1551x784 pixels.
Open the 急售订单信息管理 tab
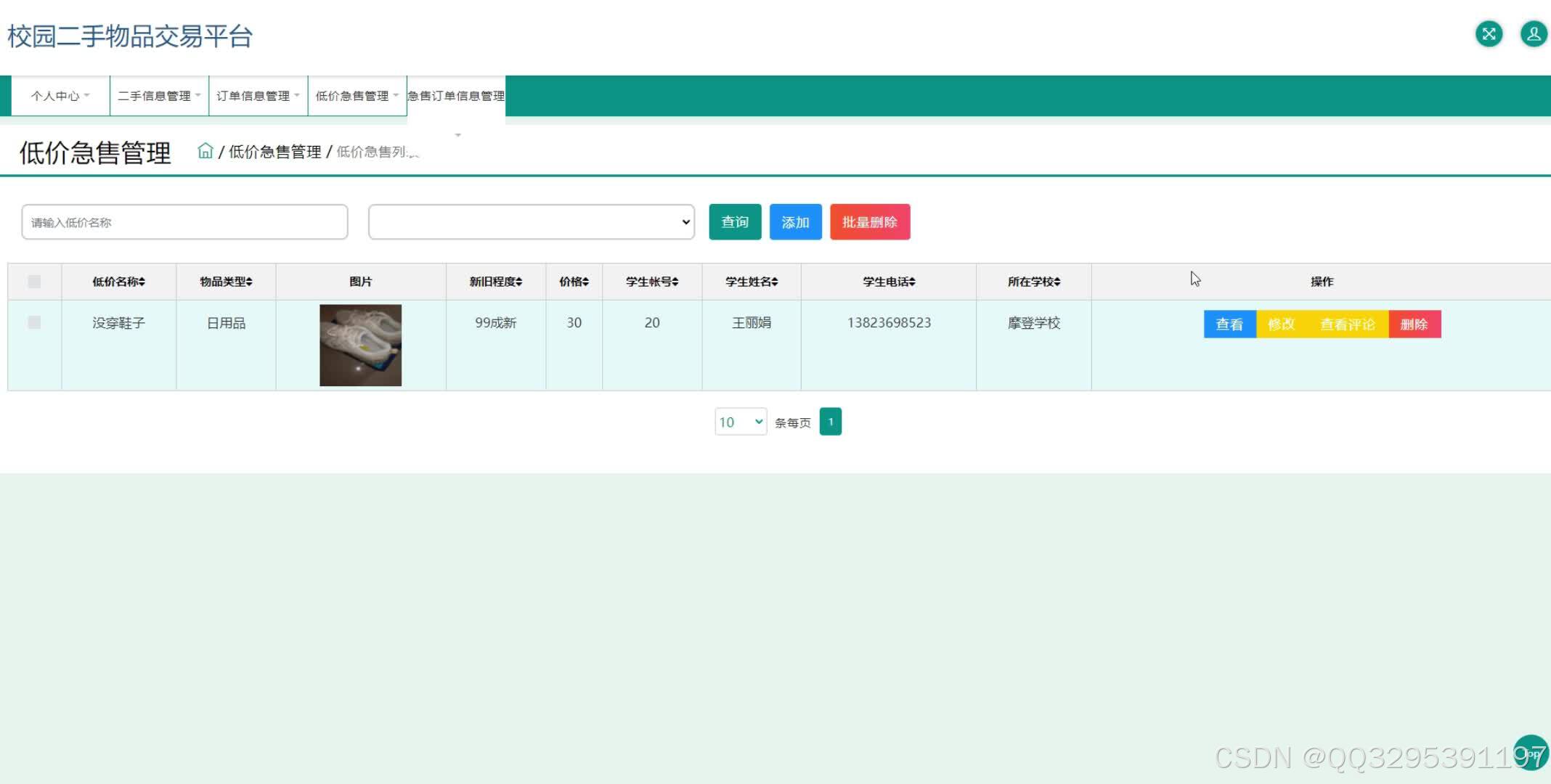[456, 96]
